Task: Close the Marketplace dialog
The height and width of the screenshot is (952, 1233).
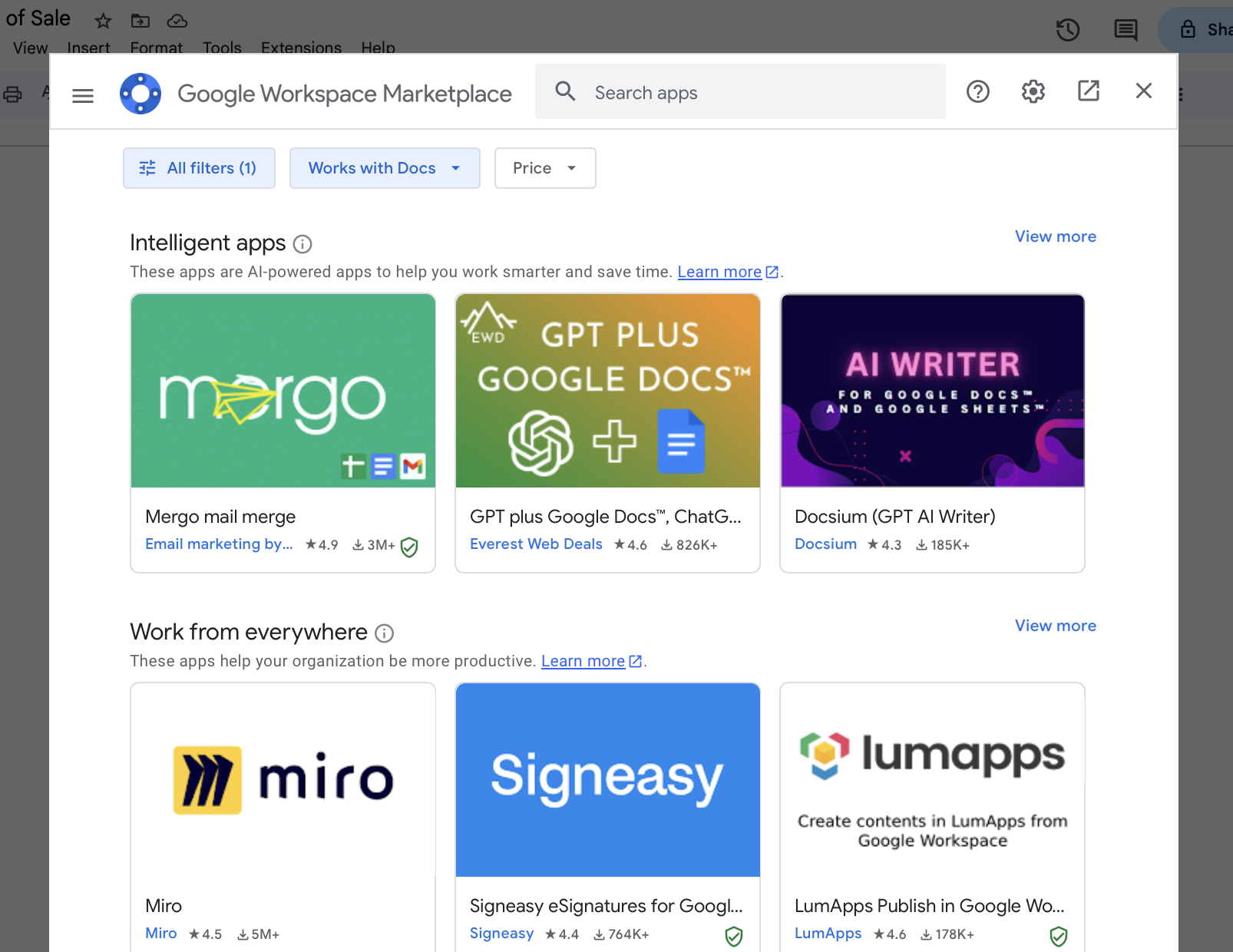Action: (1144, 91)
